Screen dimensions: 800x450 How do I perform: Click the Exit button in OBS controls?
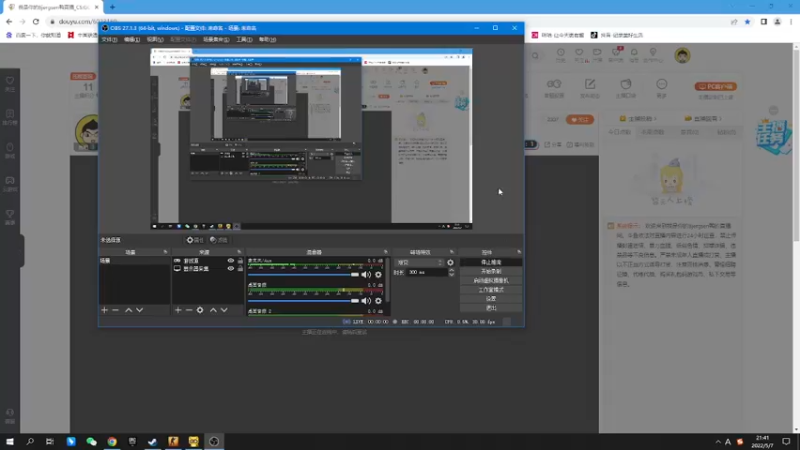[x=491, y=308]
